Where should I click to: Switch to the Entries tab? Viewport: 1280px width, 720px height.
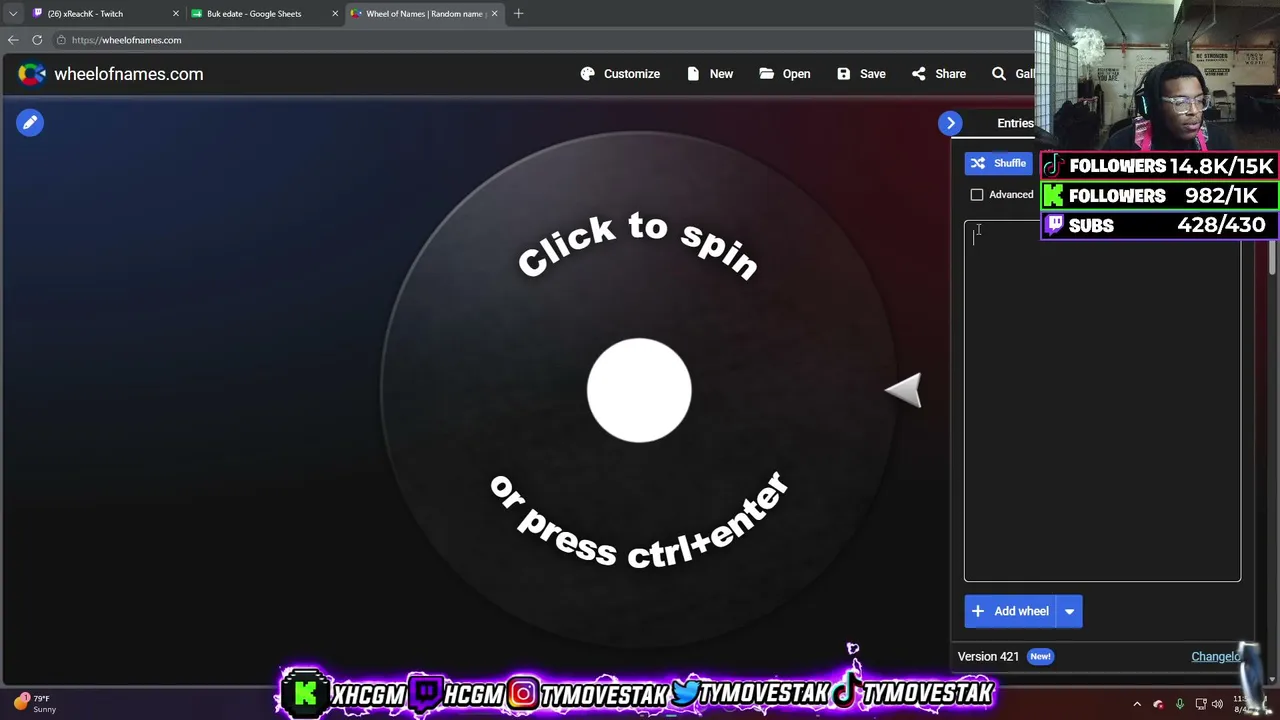(x=1015, y=123)
